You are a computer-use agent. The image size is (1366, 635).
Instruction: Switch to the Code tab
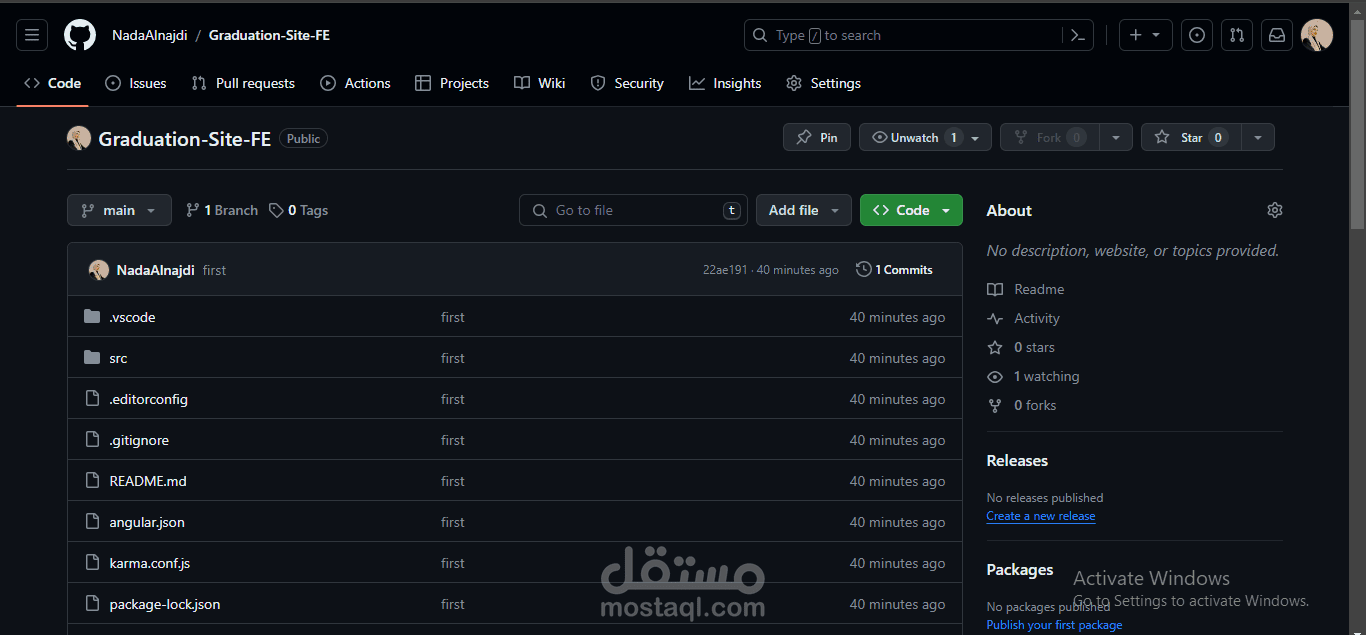(x=52, y=83)
